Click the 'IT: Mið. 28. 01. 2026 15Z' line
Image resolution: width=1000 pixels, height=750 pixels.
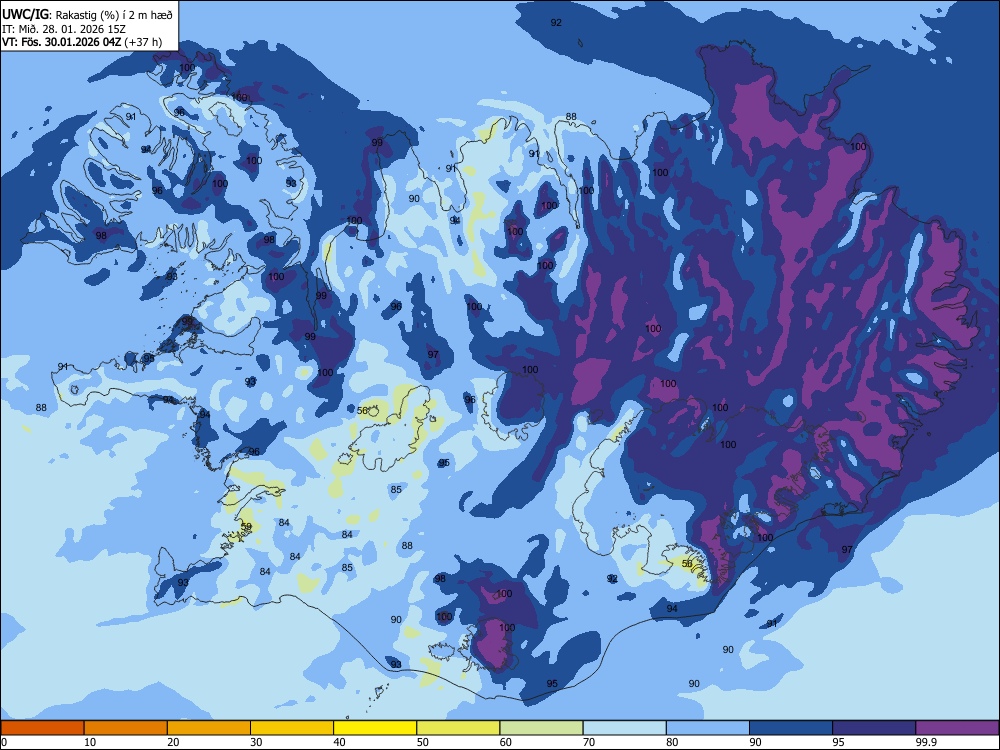coord(64,29)
